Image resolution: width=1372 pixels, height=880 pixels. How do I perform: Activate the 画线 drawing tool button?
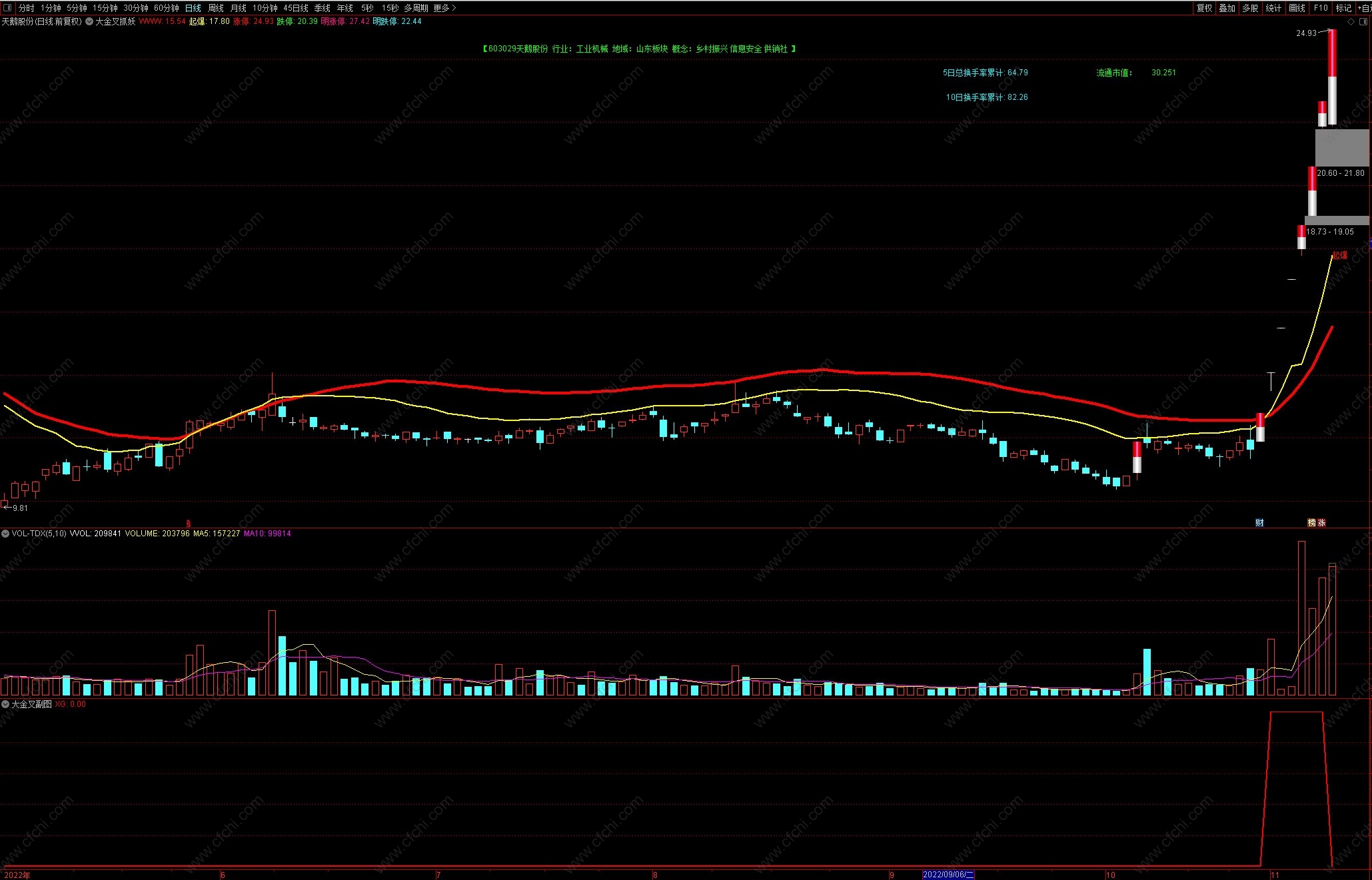pyautogui.click(x=1297, y=8)
